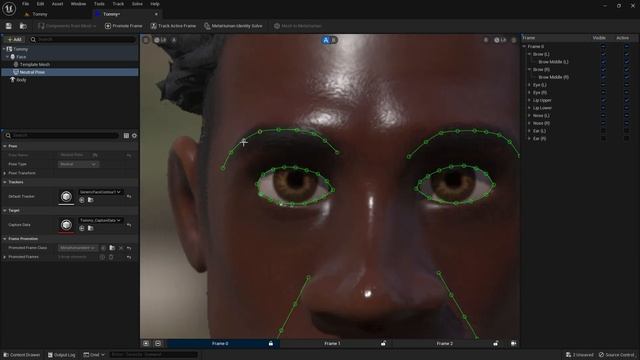Use selected asset for Capture Data
The width and height of the screenshot is (640, 360).
pos(82,229)
